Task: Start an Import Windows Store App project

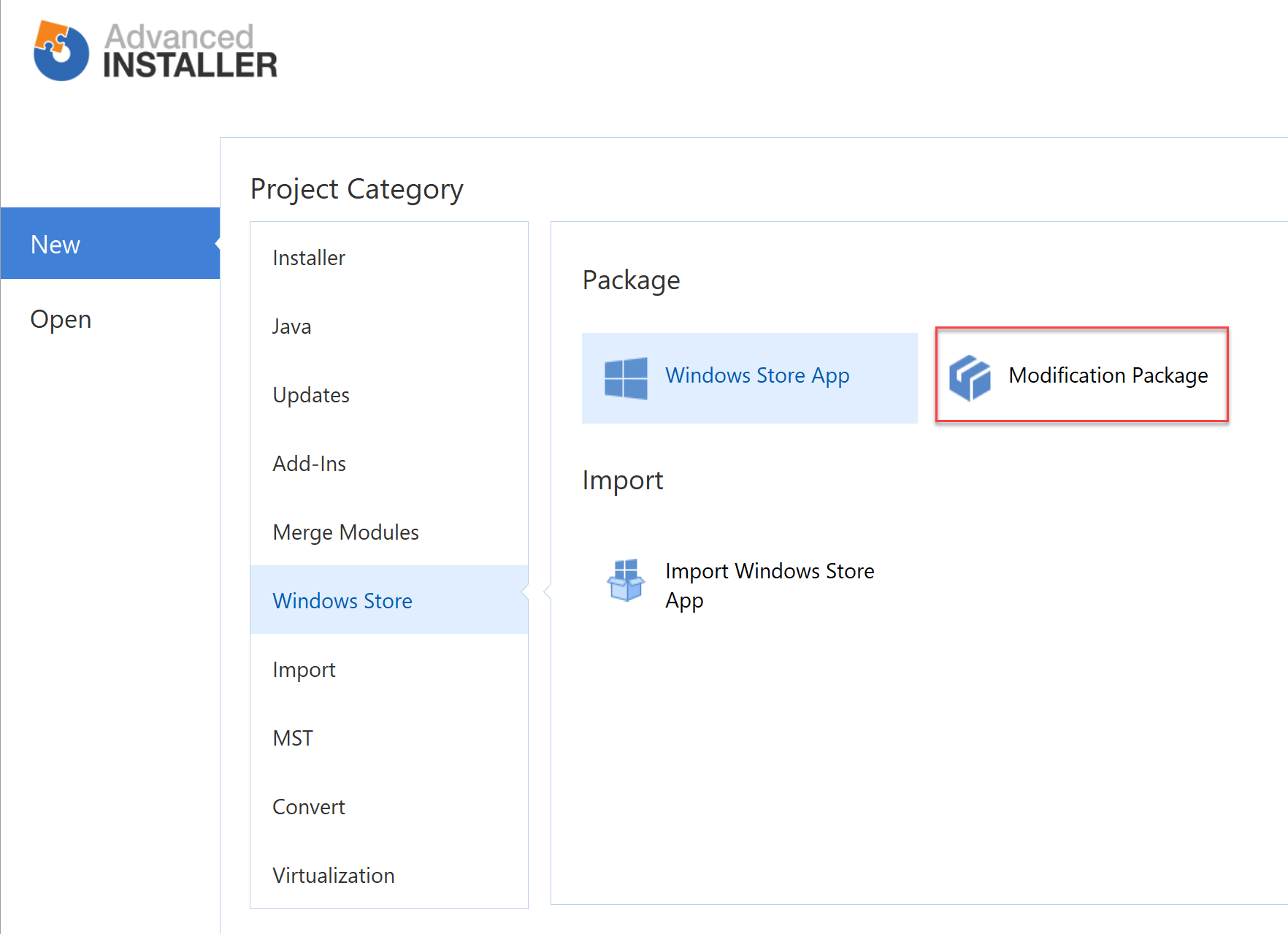Action: coord(769,585)
